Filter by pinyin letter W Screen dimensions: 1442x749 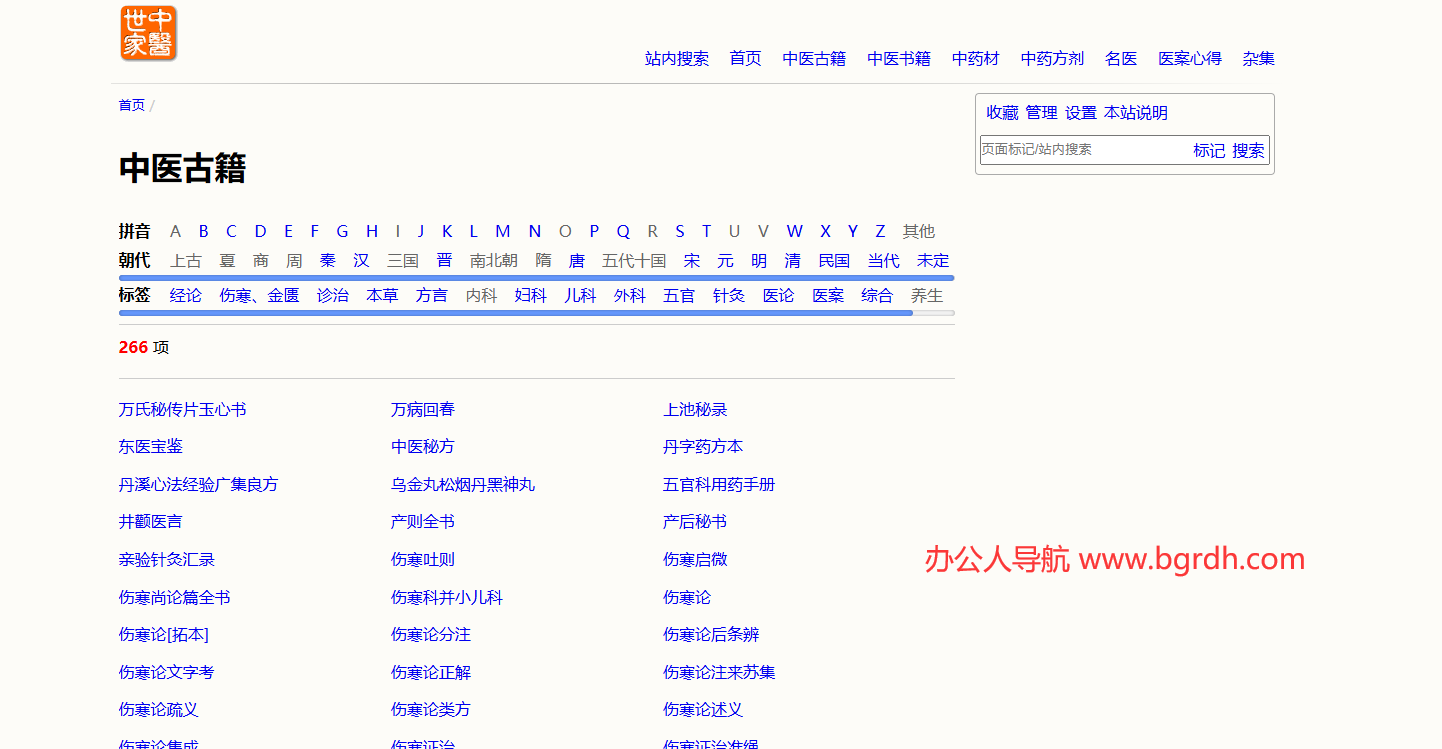click(794, 232)
